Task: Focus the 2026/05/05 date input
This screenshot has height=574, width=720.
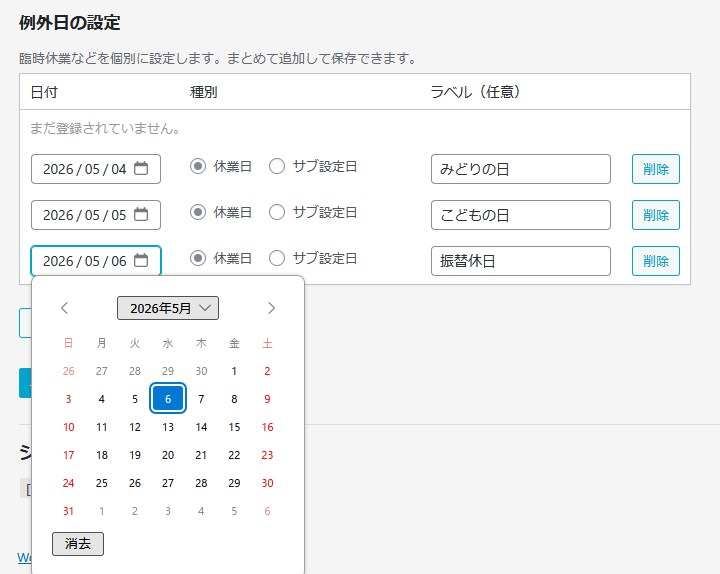Action: click(x=96, y=215)
